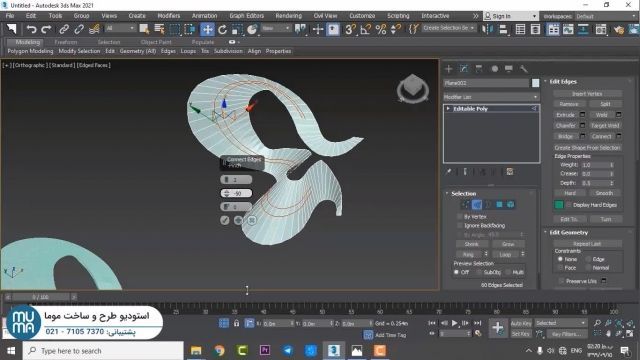Select the Element sub-object level icon
The width and height of the screenshot is (640, 360).
[510, 204]
